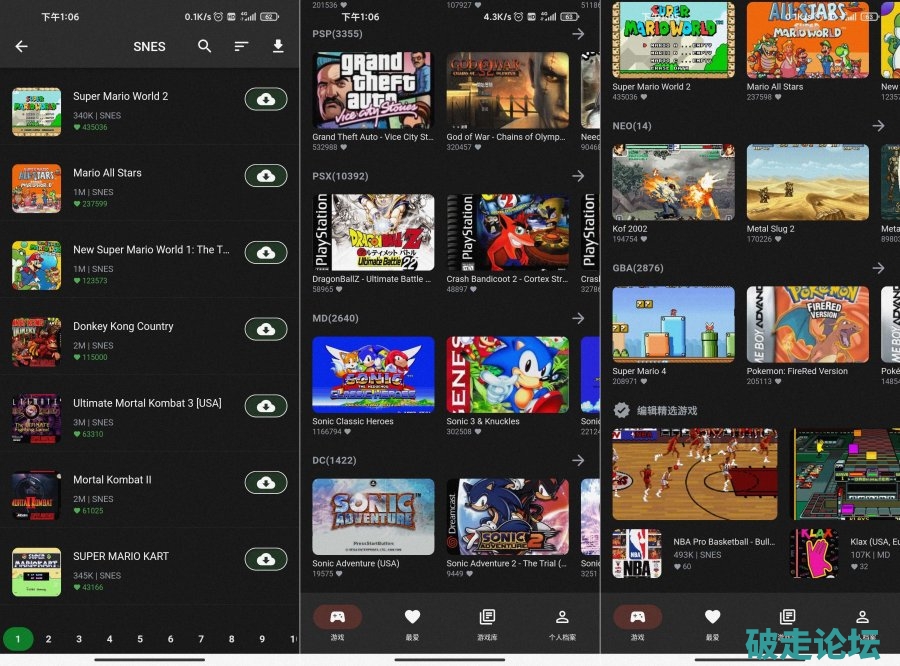
Task: Switch to the 游戏库 library tab
Action: 487,622
